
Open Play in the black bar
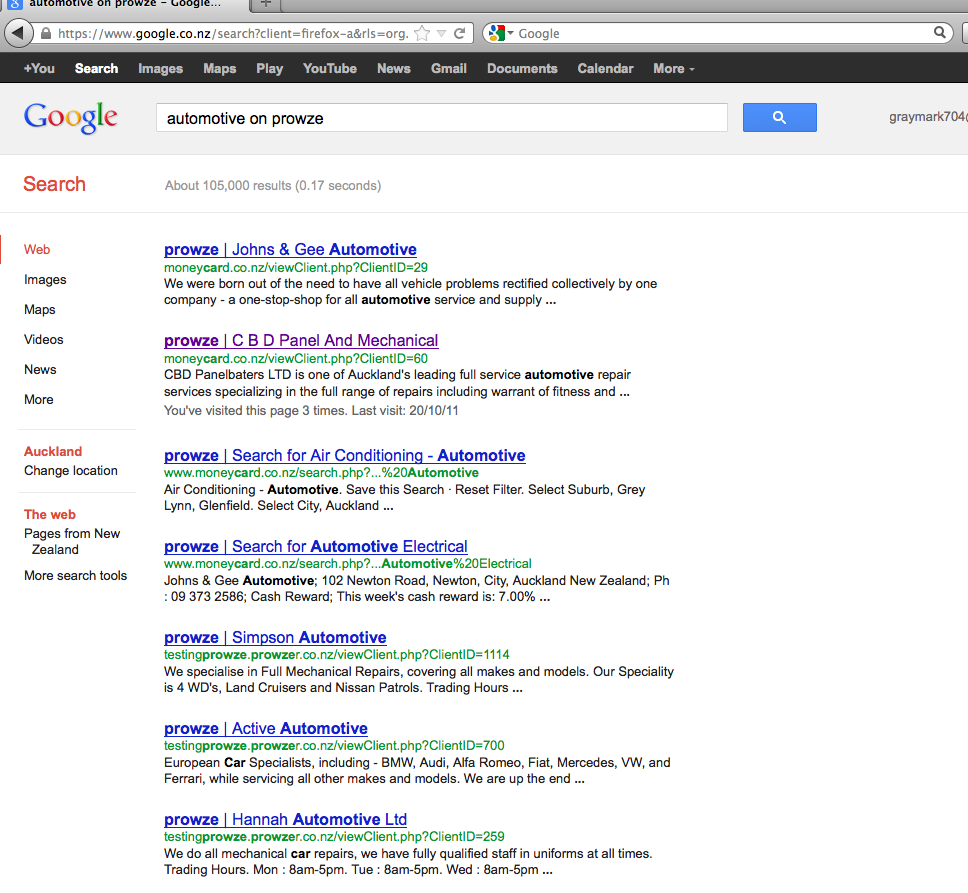(270, 69)
